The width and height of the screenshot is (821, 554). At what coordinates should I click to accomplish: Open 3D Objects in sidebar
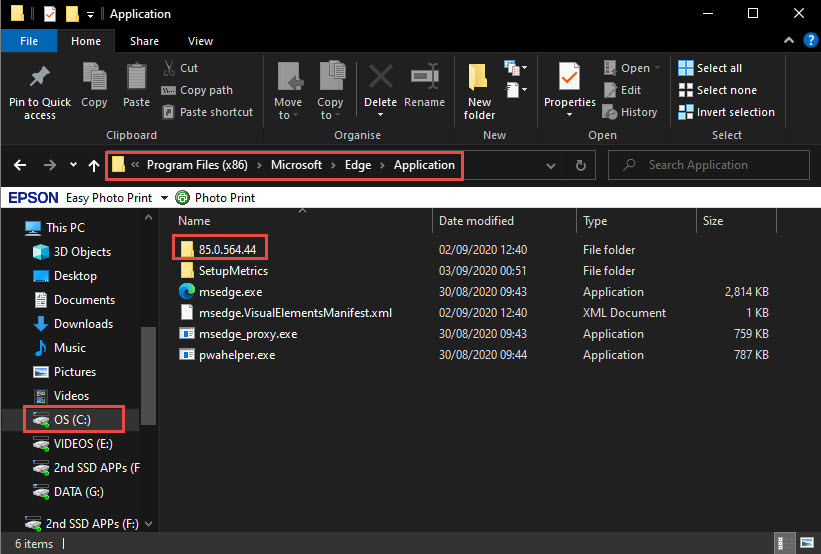[72, 252]
